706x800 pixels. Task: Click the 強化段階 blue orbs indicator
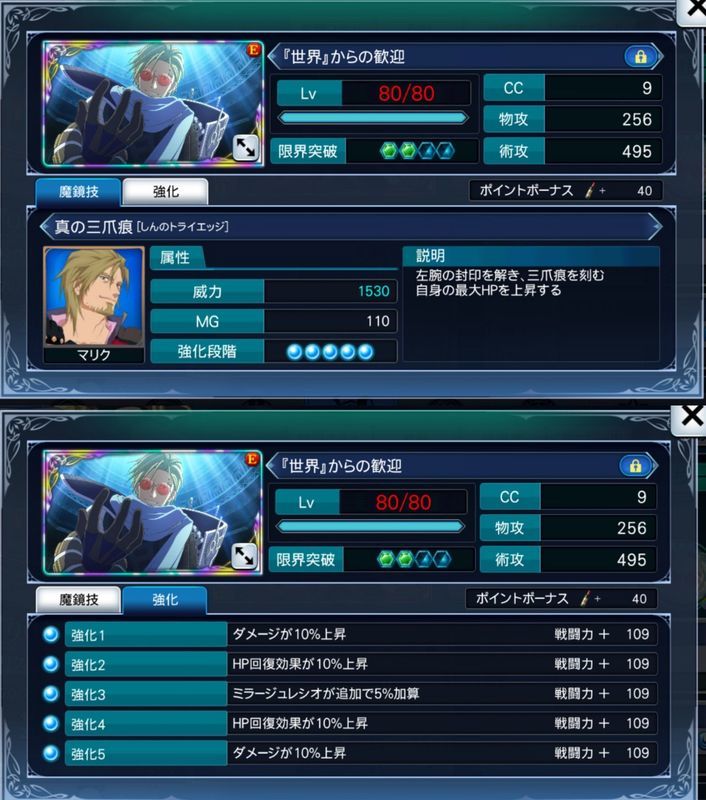(330, 352)
